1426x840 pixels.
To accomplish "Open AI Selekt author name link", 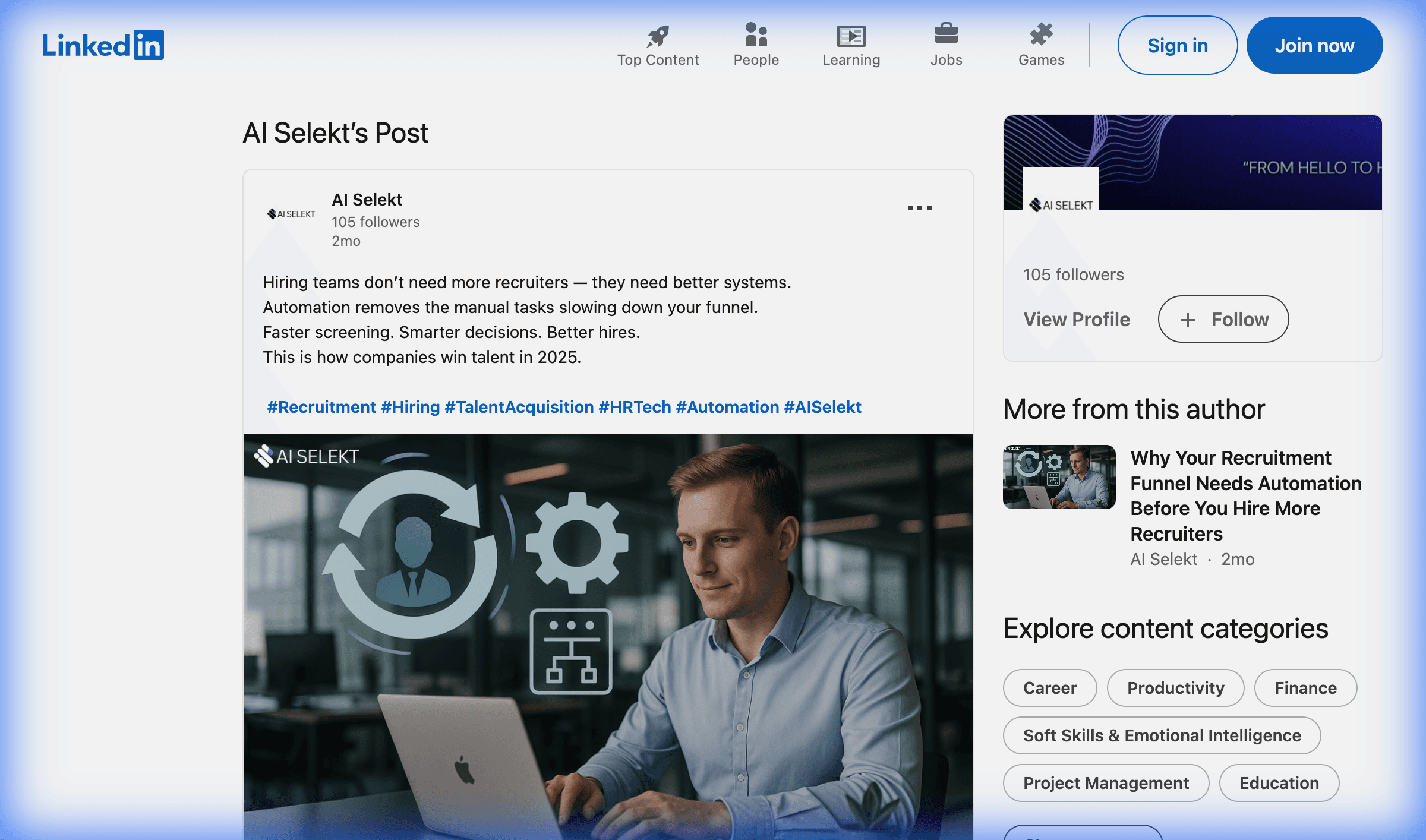I will pyautogui.click(x=367, y=200).
